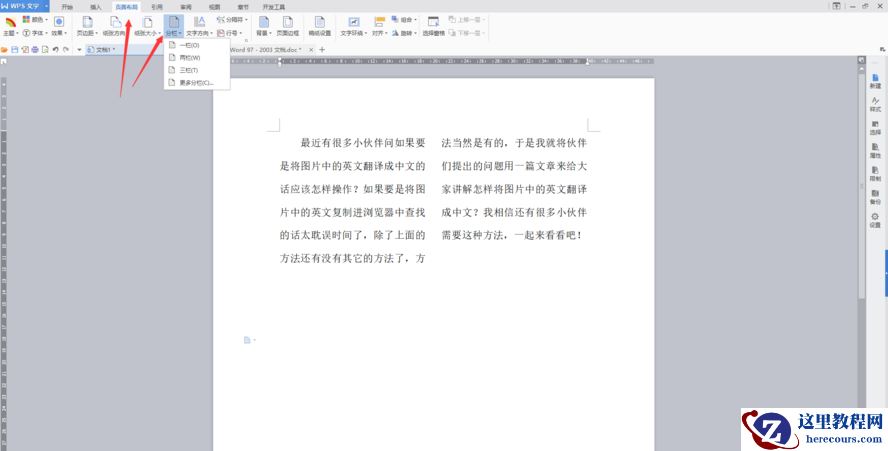This screenshot has width=888, height=451.
Task: Open the 文字方向 text direction dropdown
Action: pyautogui.click(x=199, y=26)
